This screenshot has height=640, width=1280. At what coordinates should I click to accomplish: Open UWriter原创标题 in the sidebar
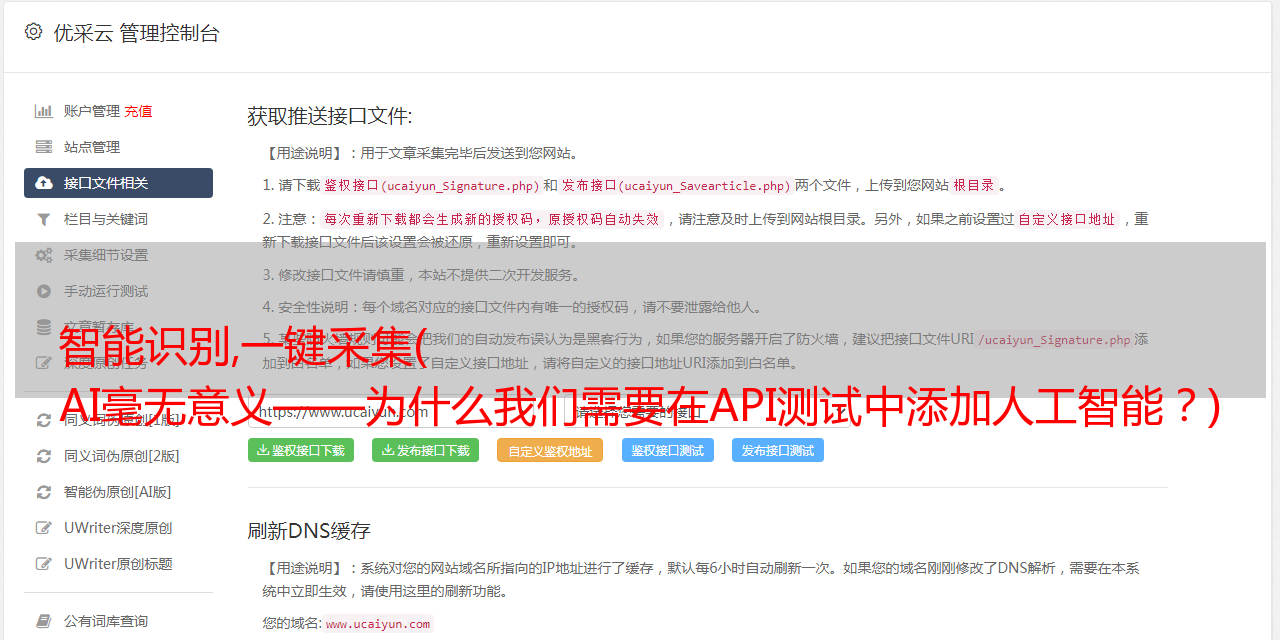(x=118, y=564)
